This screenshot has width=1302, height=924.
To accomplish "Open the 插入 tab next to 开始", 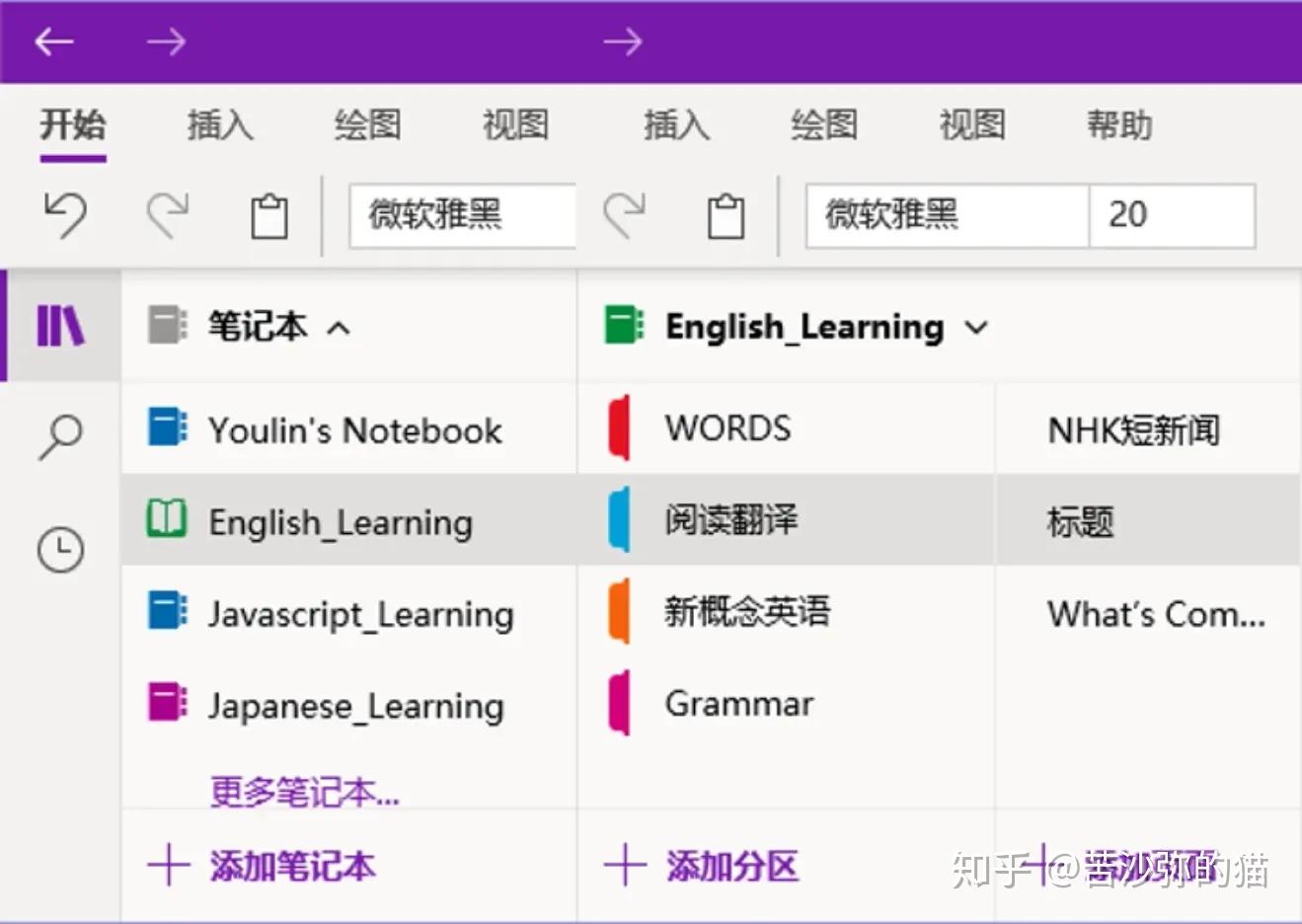I will coord(220,125).
